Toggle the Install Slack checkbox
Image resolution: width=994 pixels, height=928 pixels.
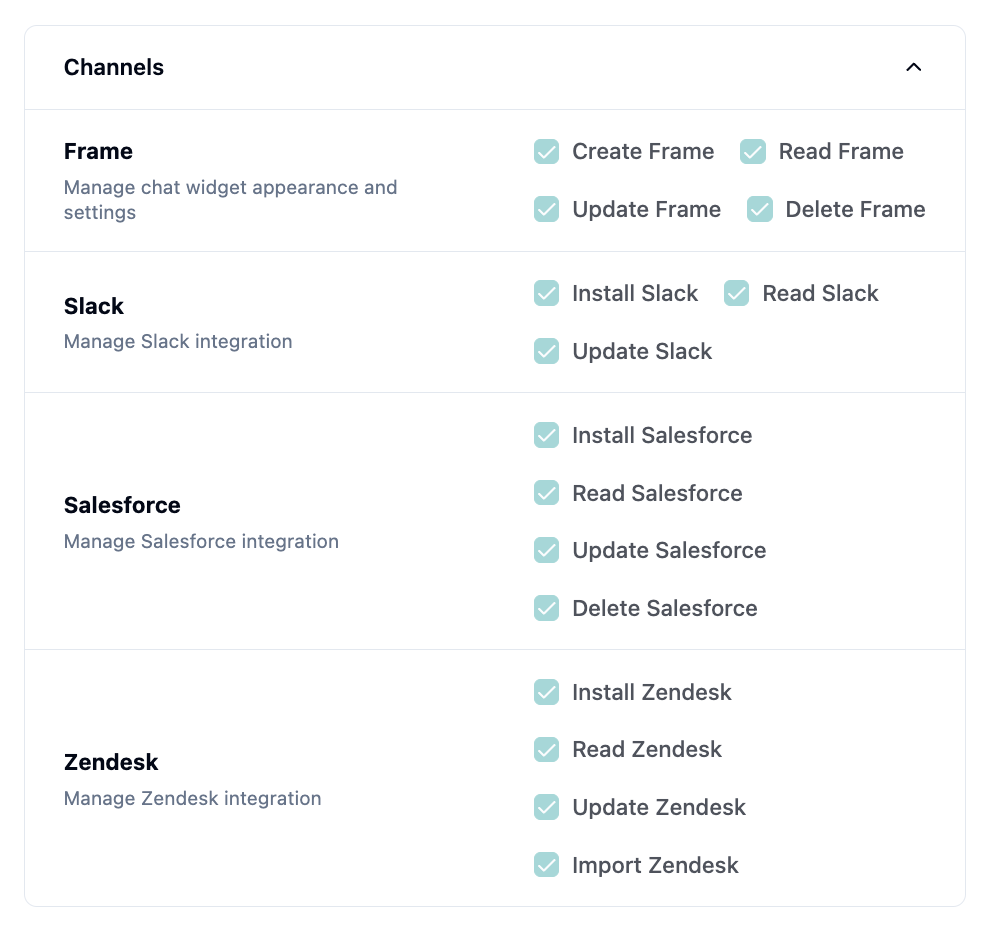coord(546,293)
